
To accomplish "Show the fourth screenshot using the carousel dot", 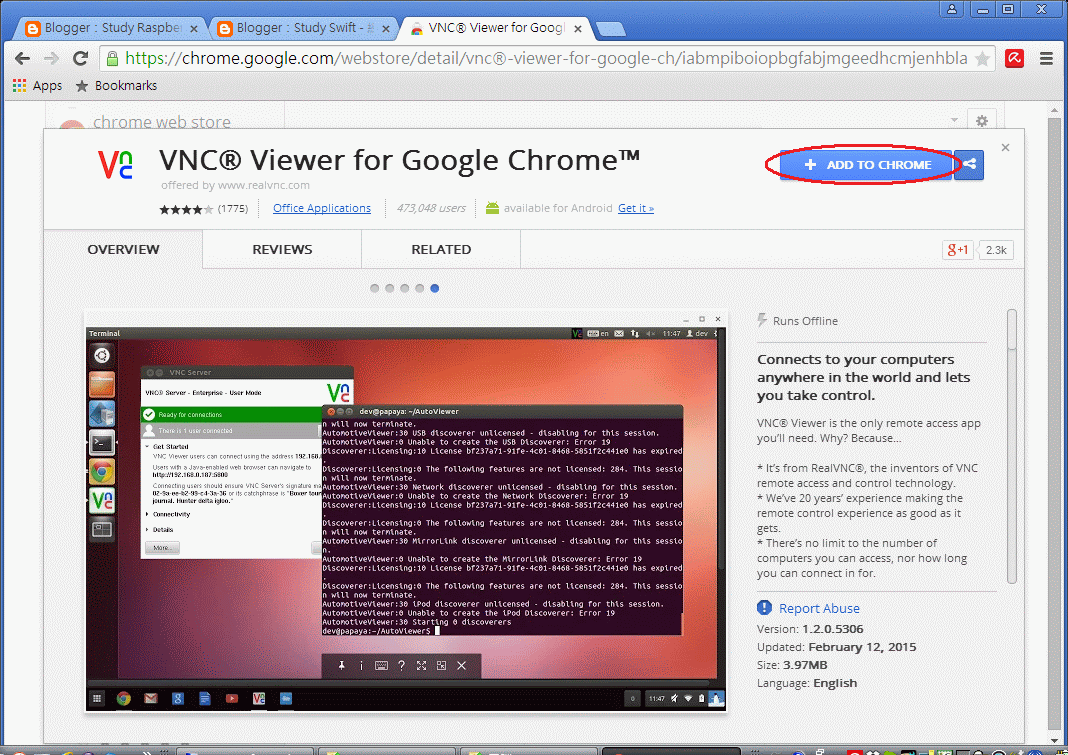I will 420,288.
